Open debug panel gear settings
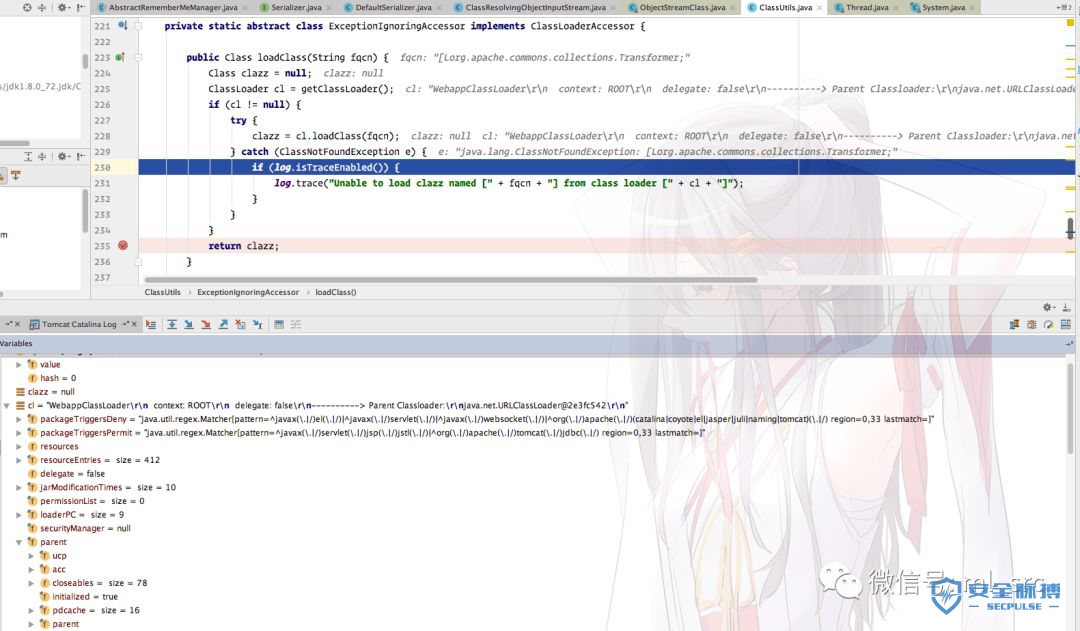The width and height of the screenshot is (1080, 631). [1048, 307]
